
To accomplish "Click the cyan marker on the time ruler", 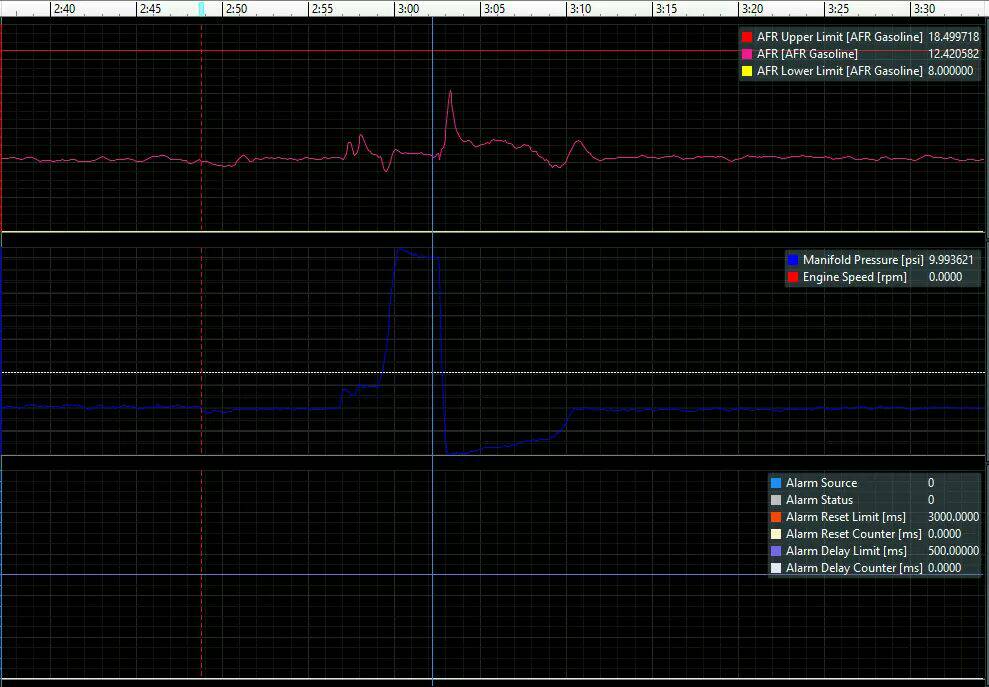I will (201, 9).
